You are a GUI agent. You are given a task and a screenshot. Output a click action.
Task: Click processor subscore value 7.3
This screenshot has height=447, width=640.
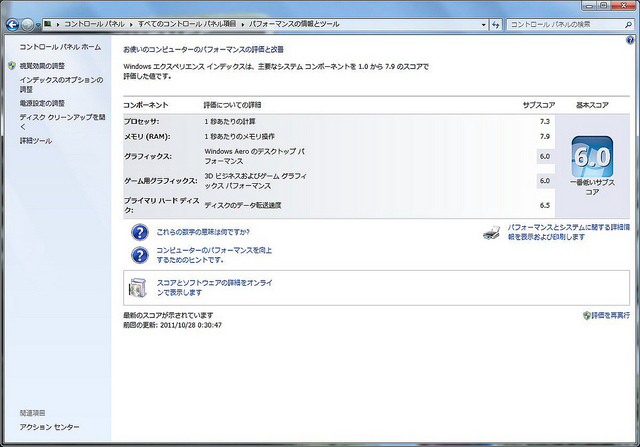545,122
